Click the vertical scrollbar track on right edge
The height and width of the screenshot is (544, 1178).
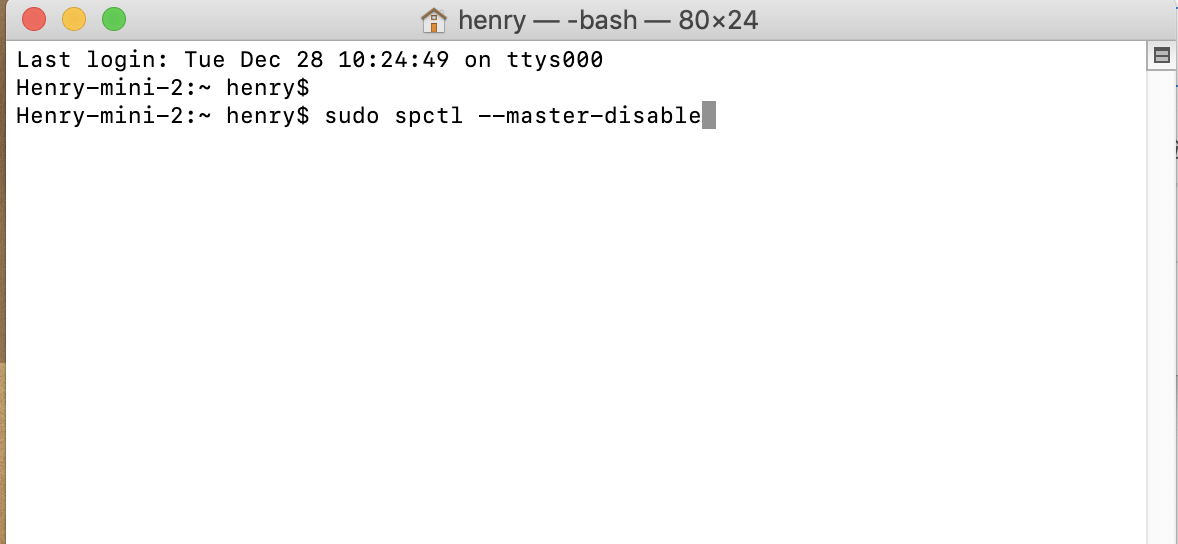click(1161, 300)
